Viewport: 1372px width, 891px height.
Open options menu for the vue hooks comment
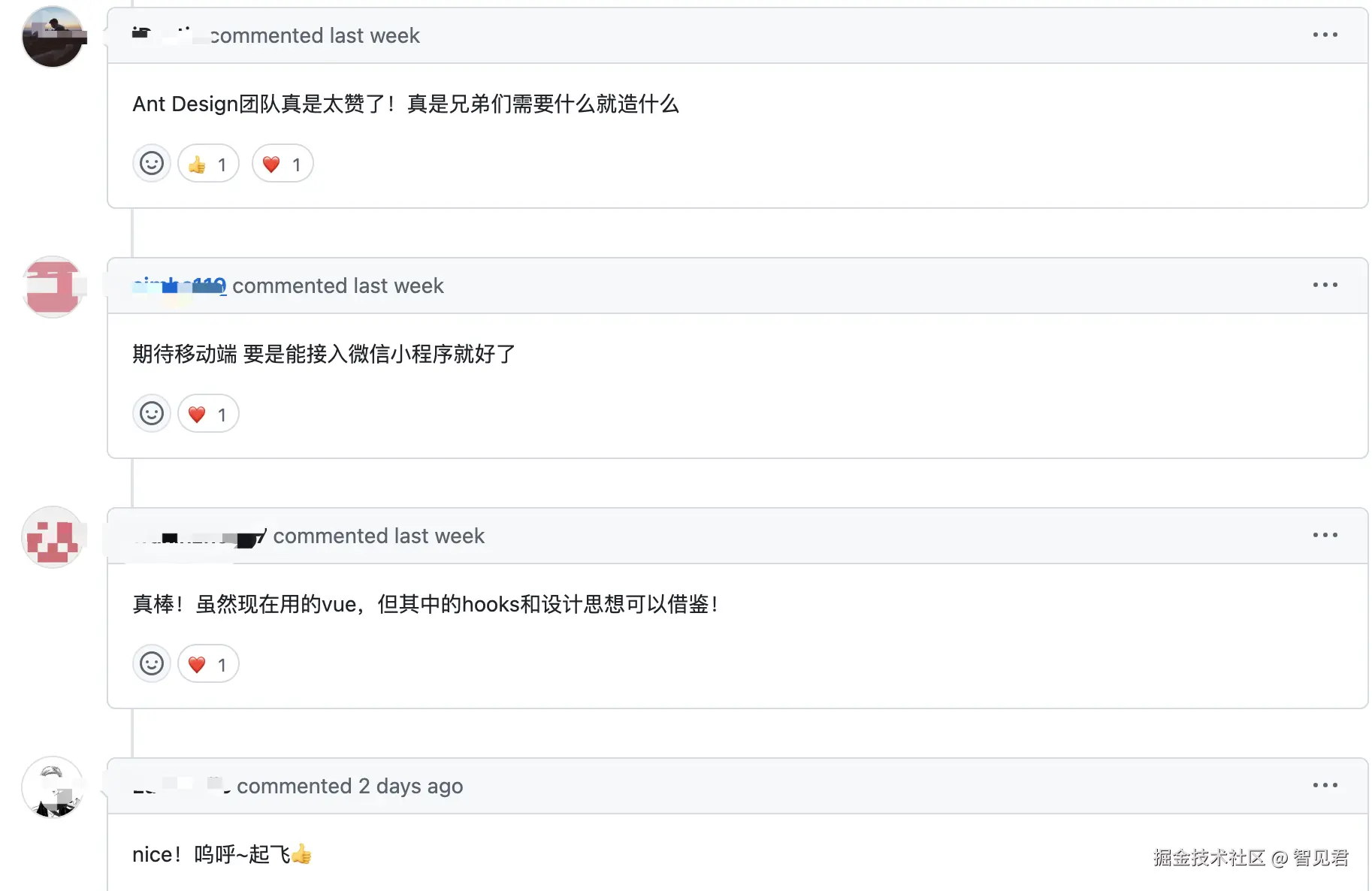coord(1325,536)
